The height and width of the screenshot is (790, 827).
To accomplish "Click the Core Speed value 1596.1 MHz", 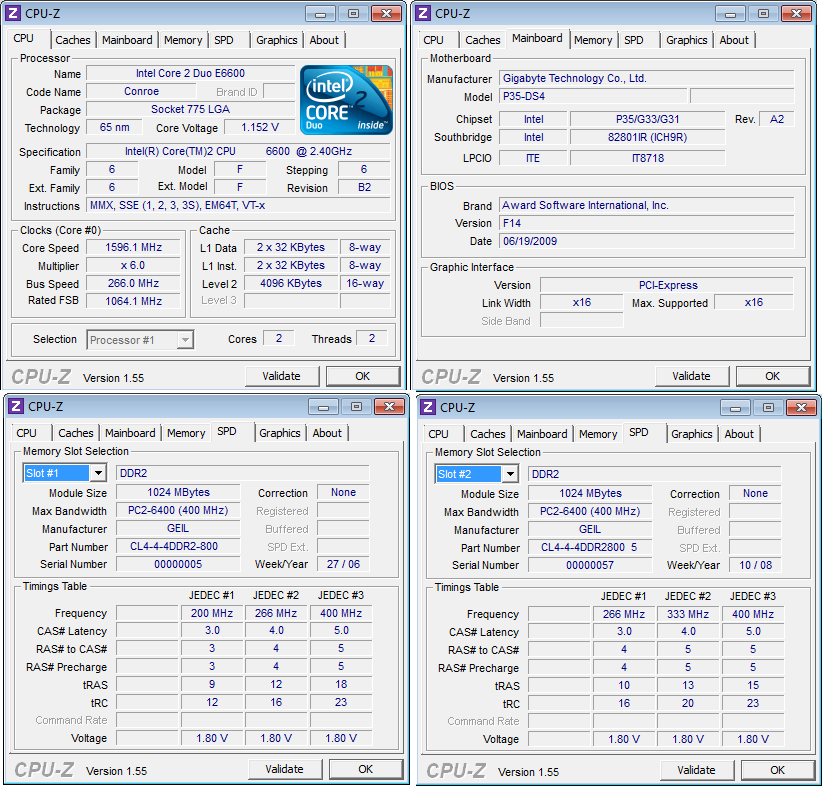I will tap(133, 247).
